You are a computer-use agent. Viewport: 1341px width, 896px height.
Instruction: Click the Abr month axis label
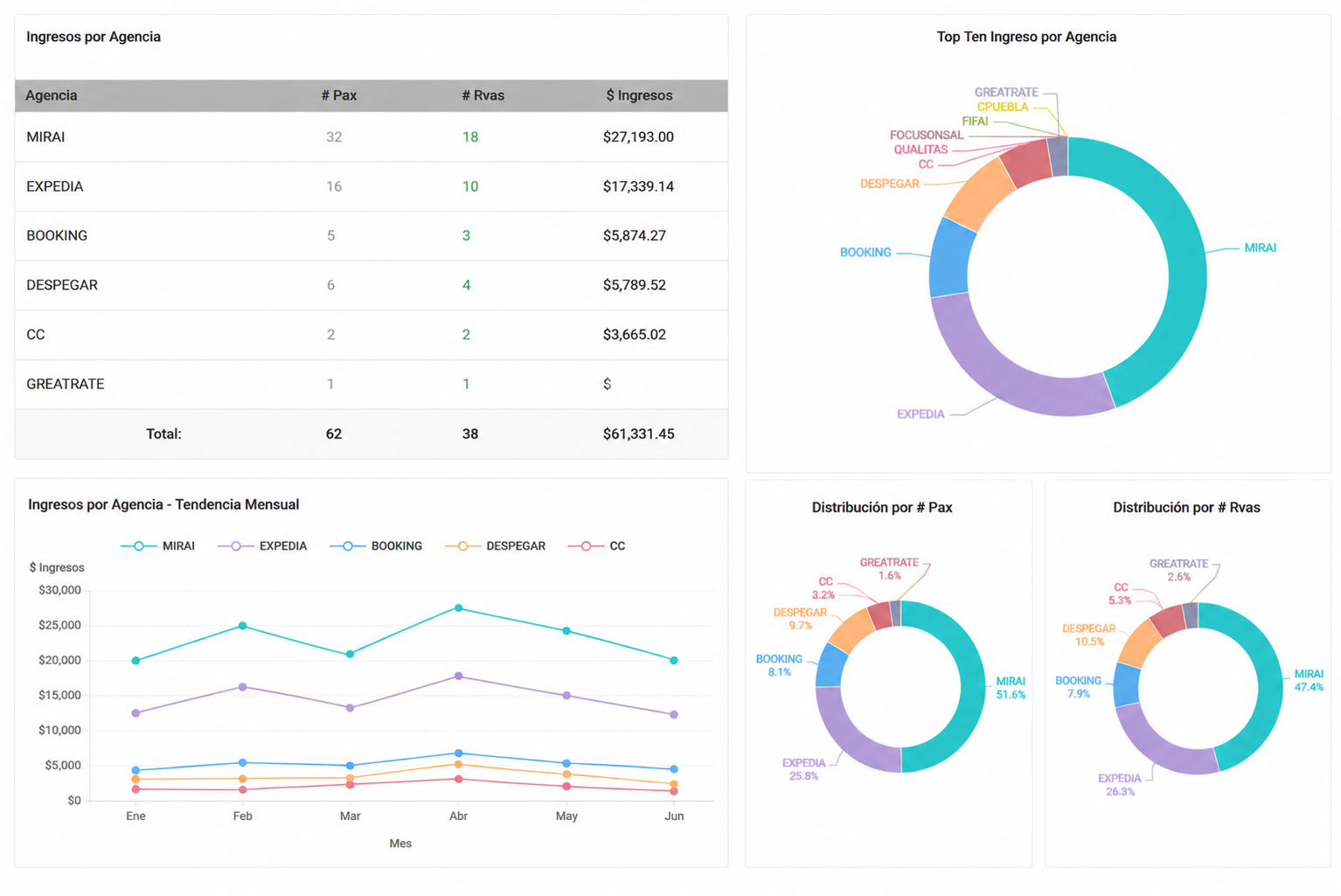coord(458,816)
